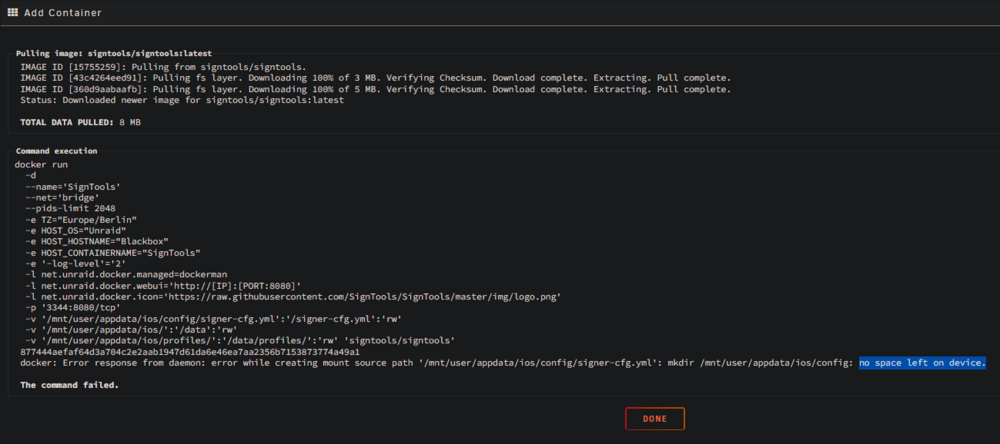Screen dimensions: 1000x444
Task: Click the HOST_CONTAINERNAME="SignTools" line
Action: click(x=113, y=253)
